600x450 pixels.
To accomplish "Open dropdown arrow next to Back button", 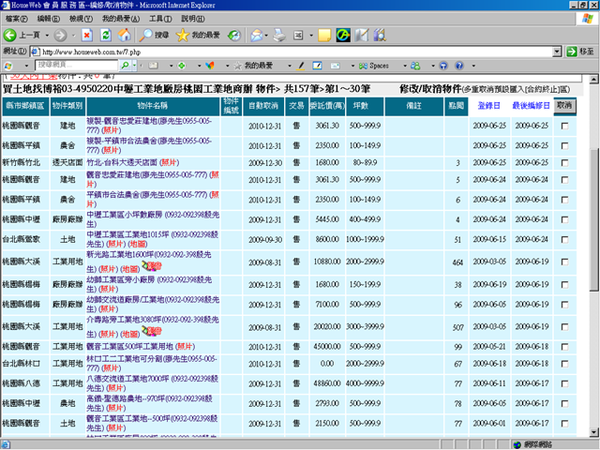I will (x=47, y=35).
